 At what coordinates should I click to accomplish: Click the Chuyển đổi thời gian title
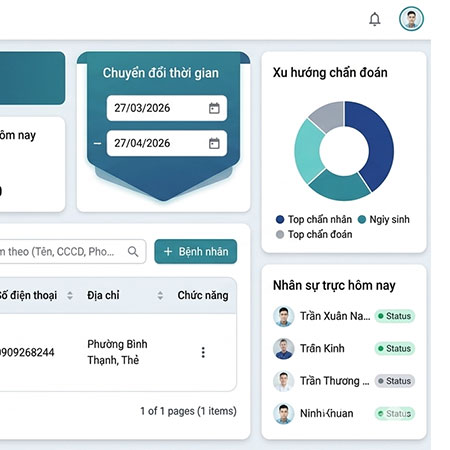coord(161,73)
